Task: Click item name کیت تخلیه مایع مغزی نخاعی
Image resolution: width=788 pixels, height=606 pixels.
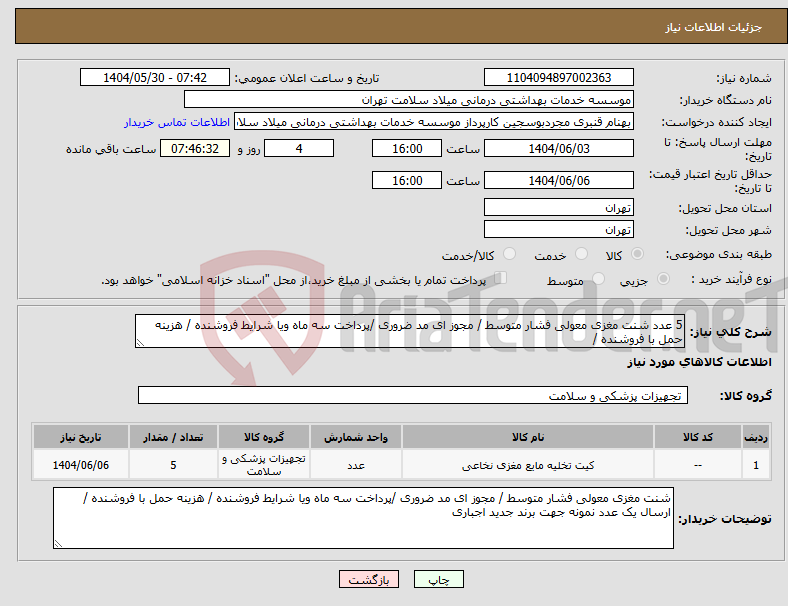Action: coord(528,465)
